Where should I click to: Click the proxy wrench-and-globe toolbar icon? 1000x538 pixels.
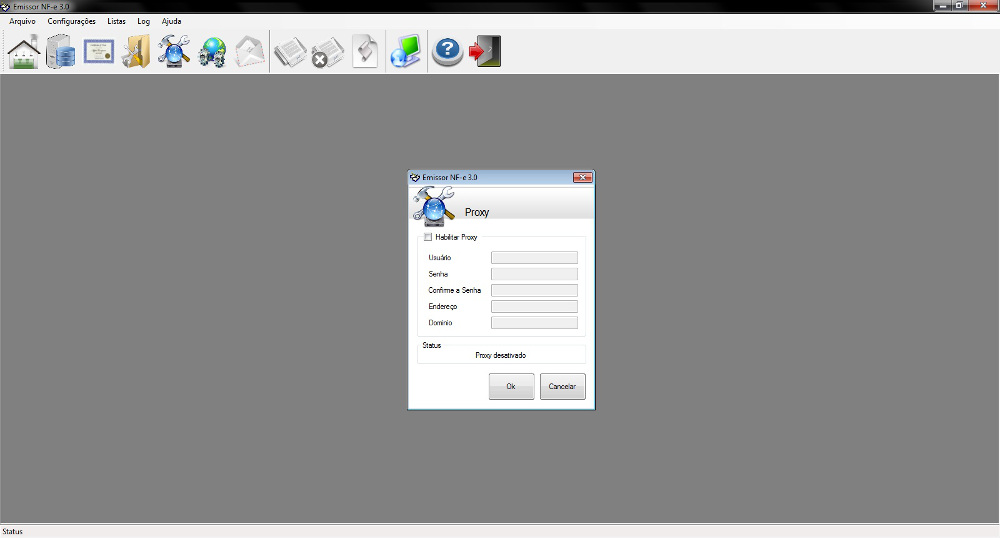click(x=174, y=51)
